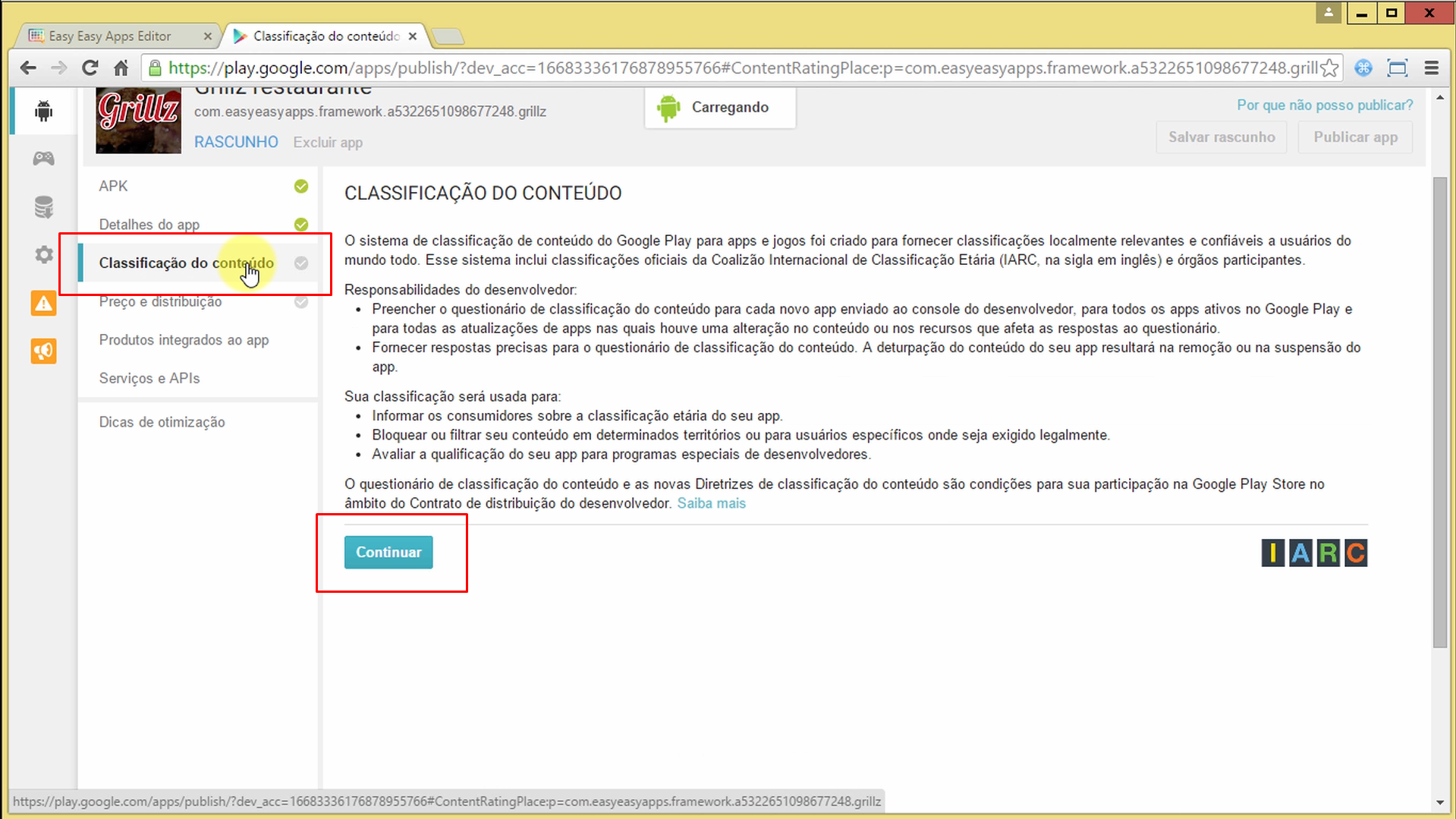Open Announcements with the megaphone icon

pos(43,351)
